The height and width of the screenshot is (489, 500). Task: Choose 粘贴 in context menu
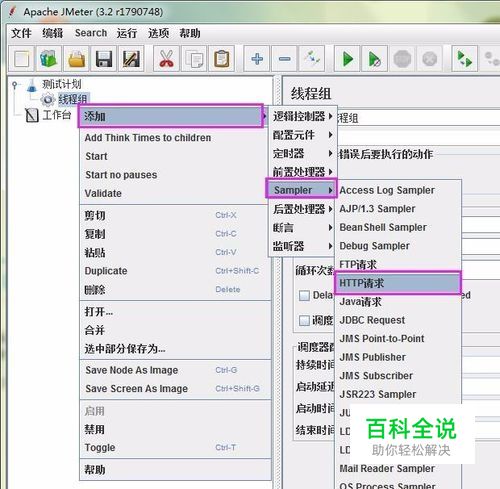(176, 252)
